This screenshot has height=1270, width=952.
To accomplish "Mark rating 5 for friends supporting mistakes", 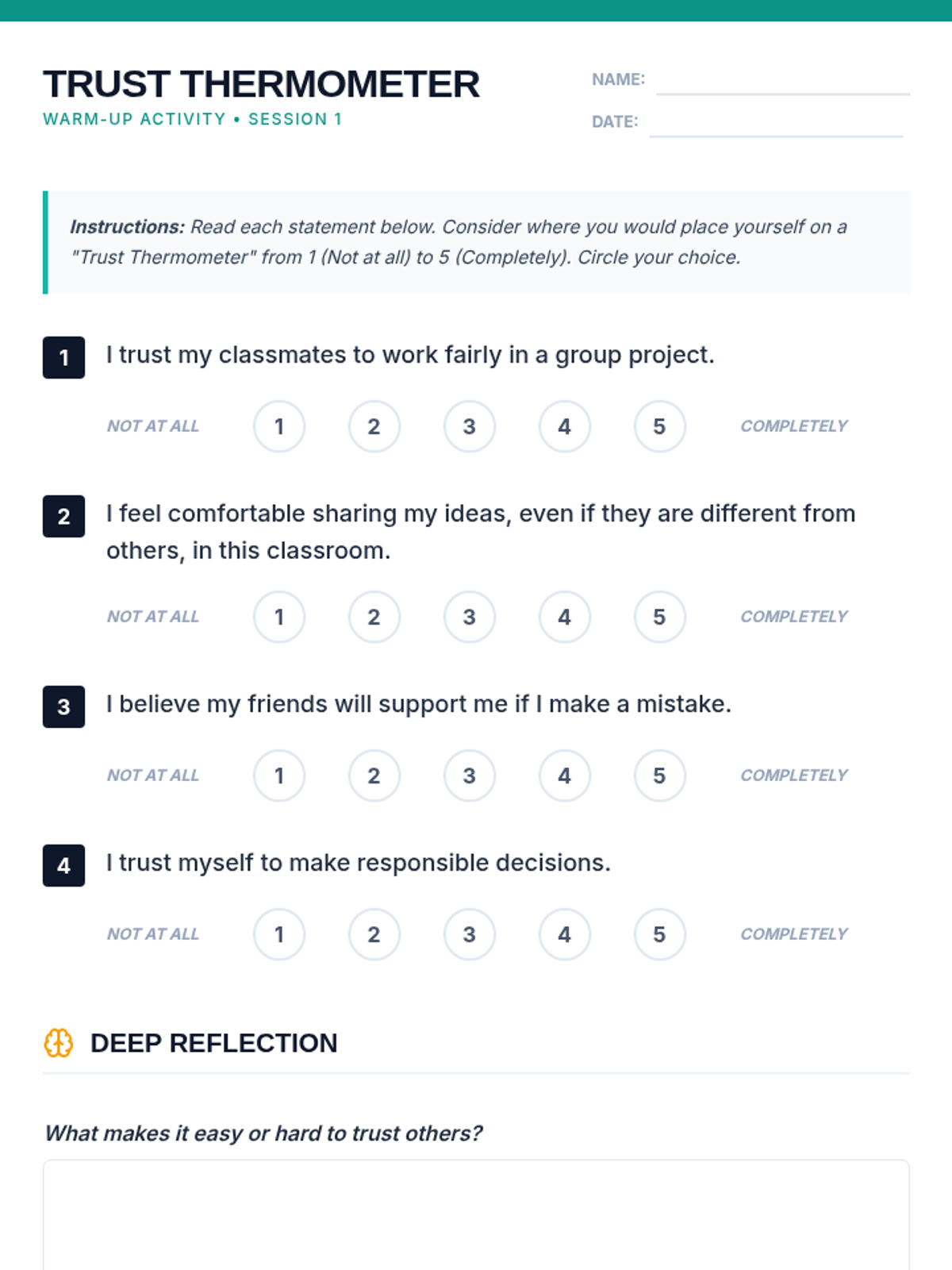I will 659,775.
